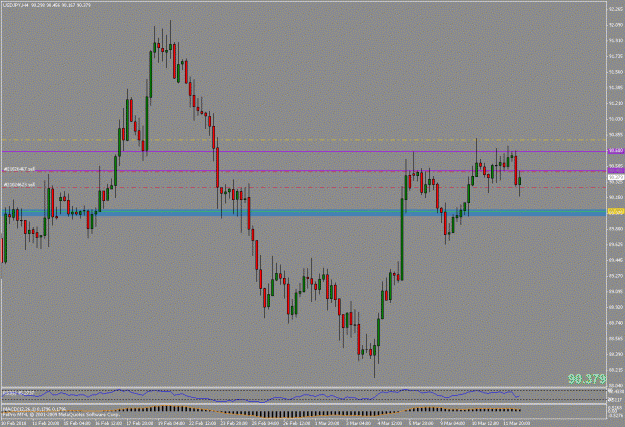Click the 15 Feb 04:00 time label
Screen dimensions: 625x427
tap(76, 423)
